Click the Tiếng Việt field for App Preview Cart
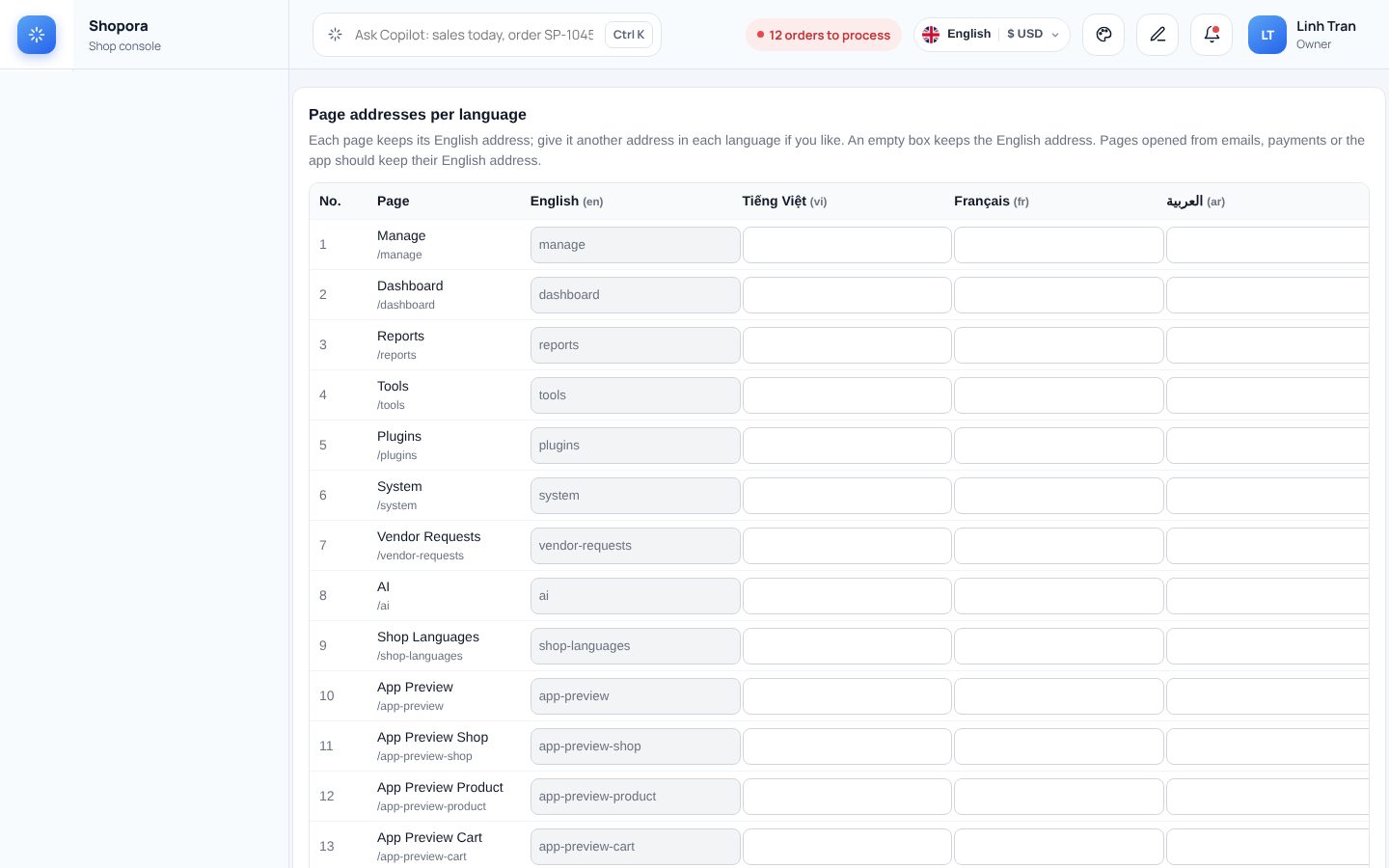The height and width of the screenshot is (868, 1389). (847, 847)
